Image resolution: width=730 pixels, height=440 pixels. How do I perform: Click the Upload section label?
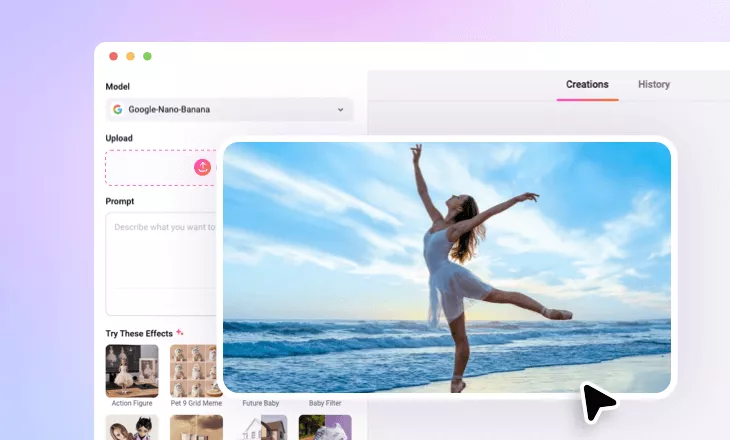[119, 138]
